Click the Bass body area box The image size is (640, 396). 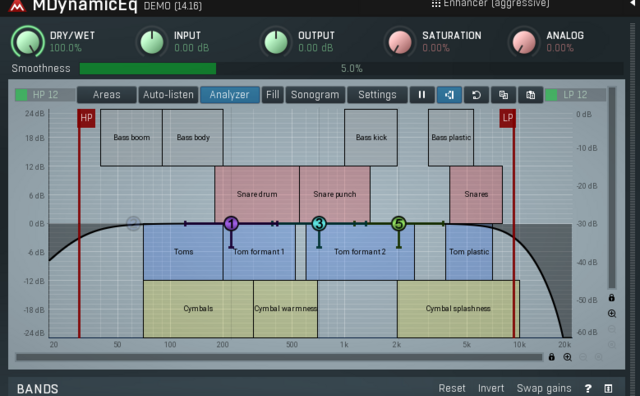click(x=193, y=138)
